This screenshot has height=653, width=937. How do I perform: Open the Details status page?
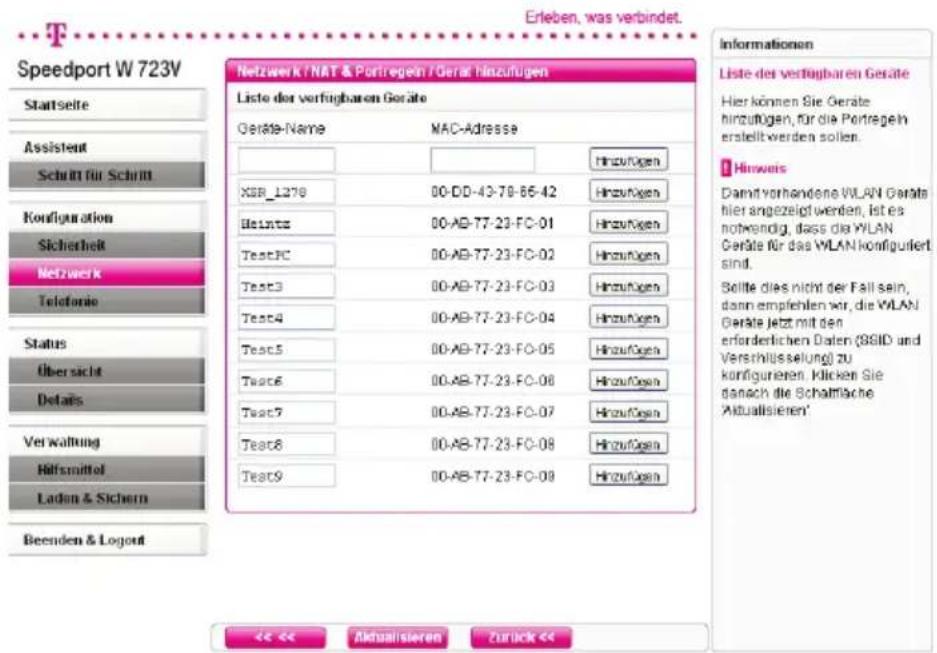point(108,399)
